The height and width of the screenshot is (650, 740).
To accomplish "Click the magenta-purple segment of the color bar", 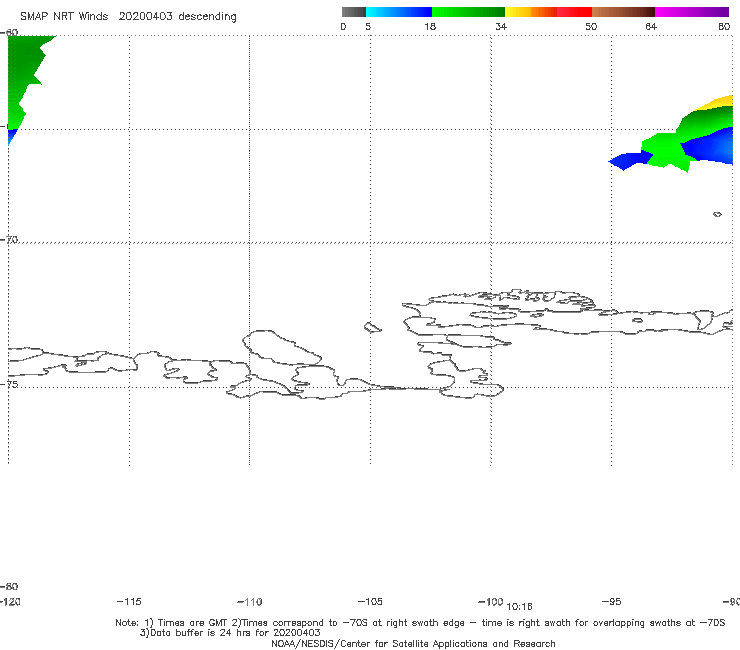I will coord(692,12).
